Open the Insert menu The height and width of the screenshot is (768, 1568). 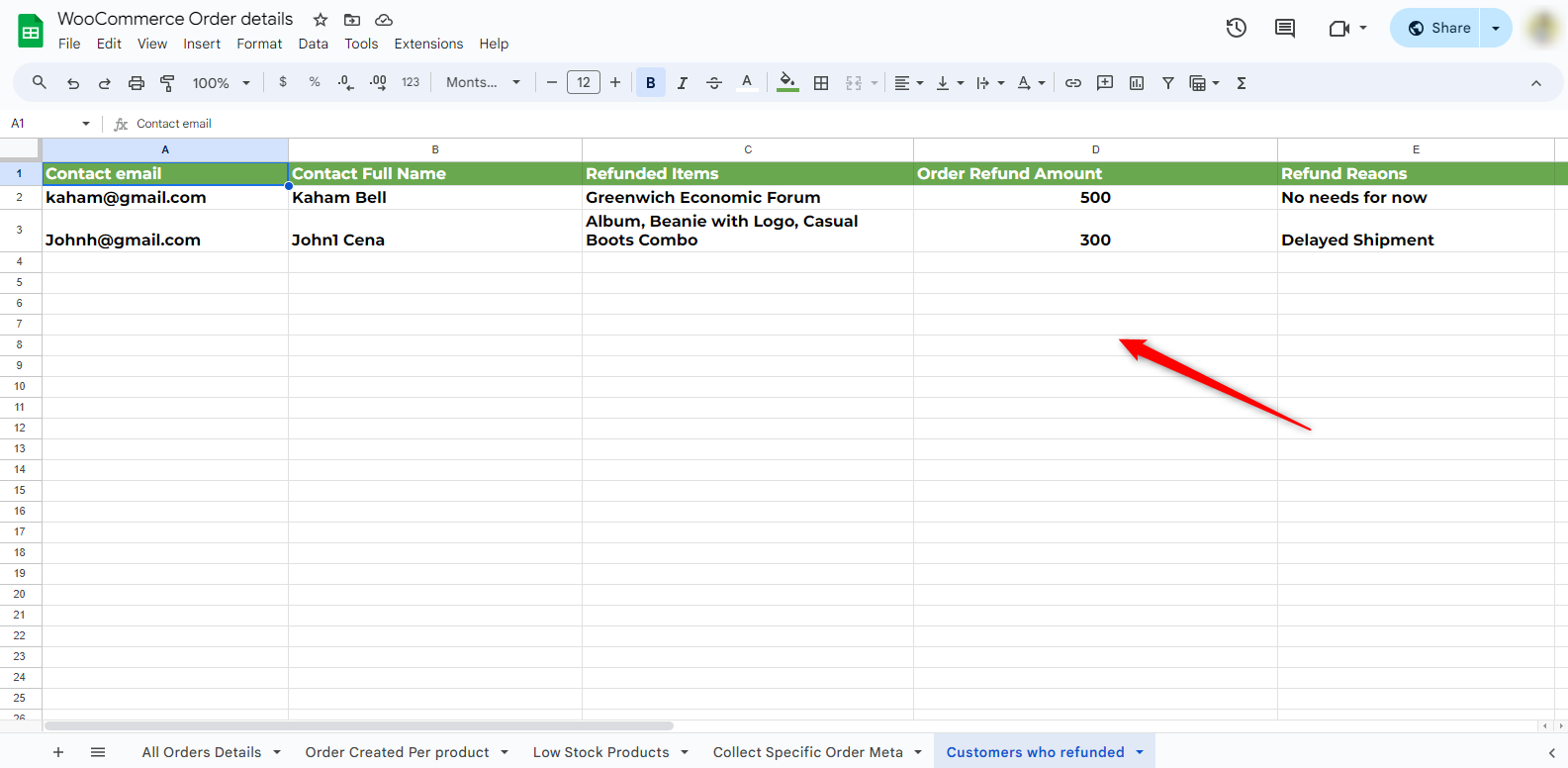tap(202, 44)
